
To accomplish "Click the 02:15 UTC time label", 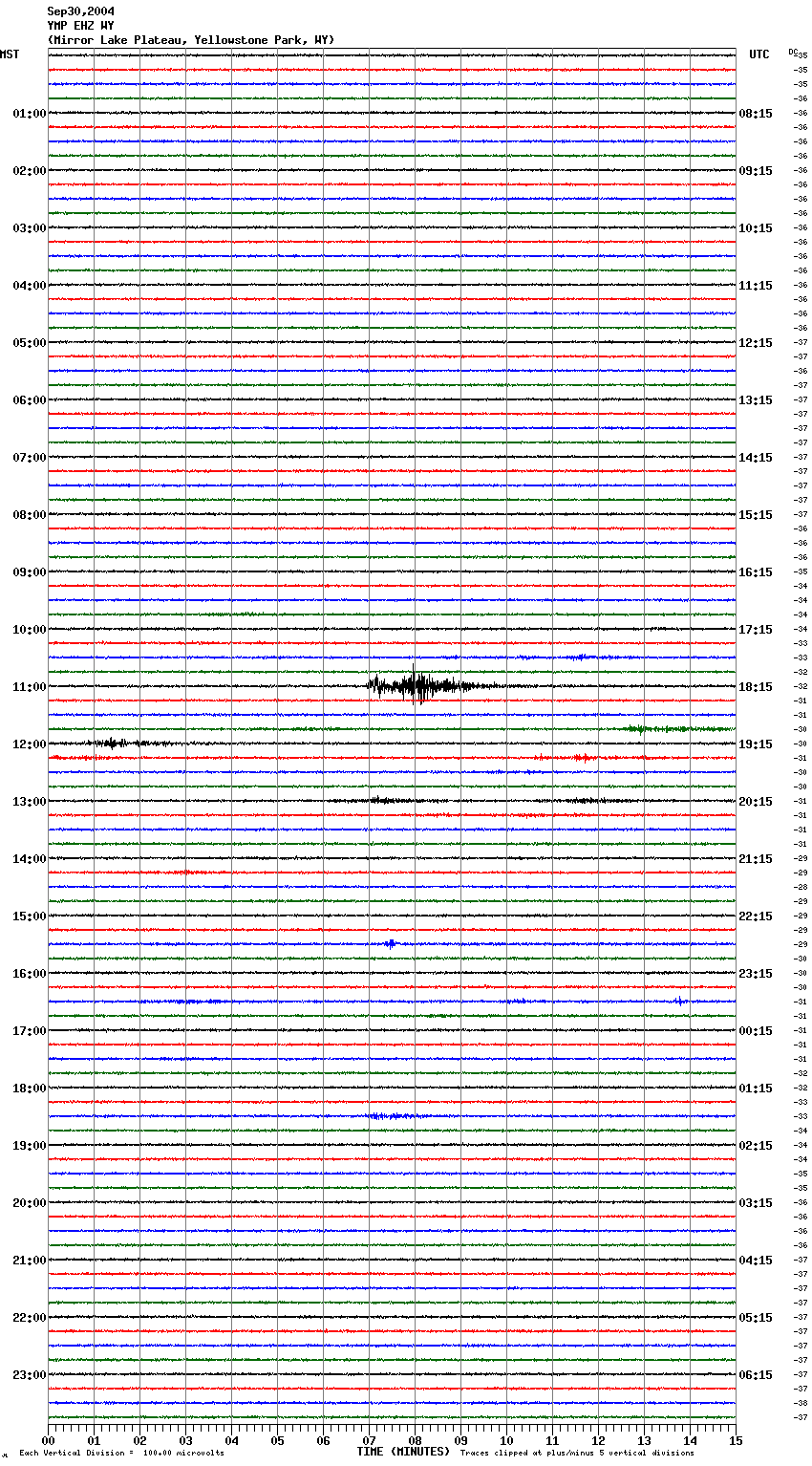I will coord(756,1146).
